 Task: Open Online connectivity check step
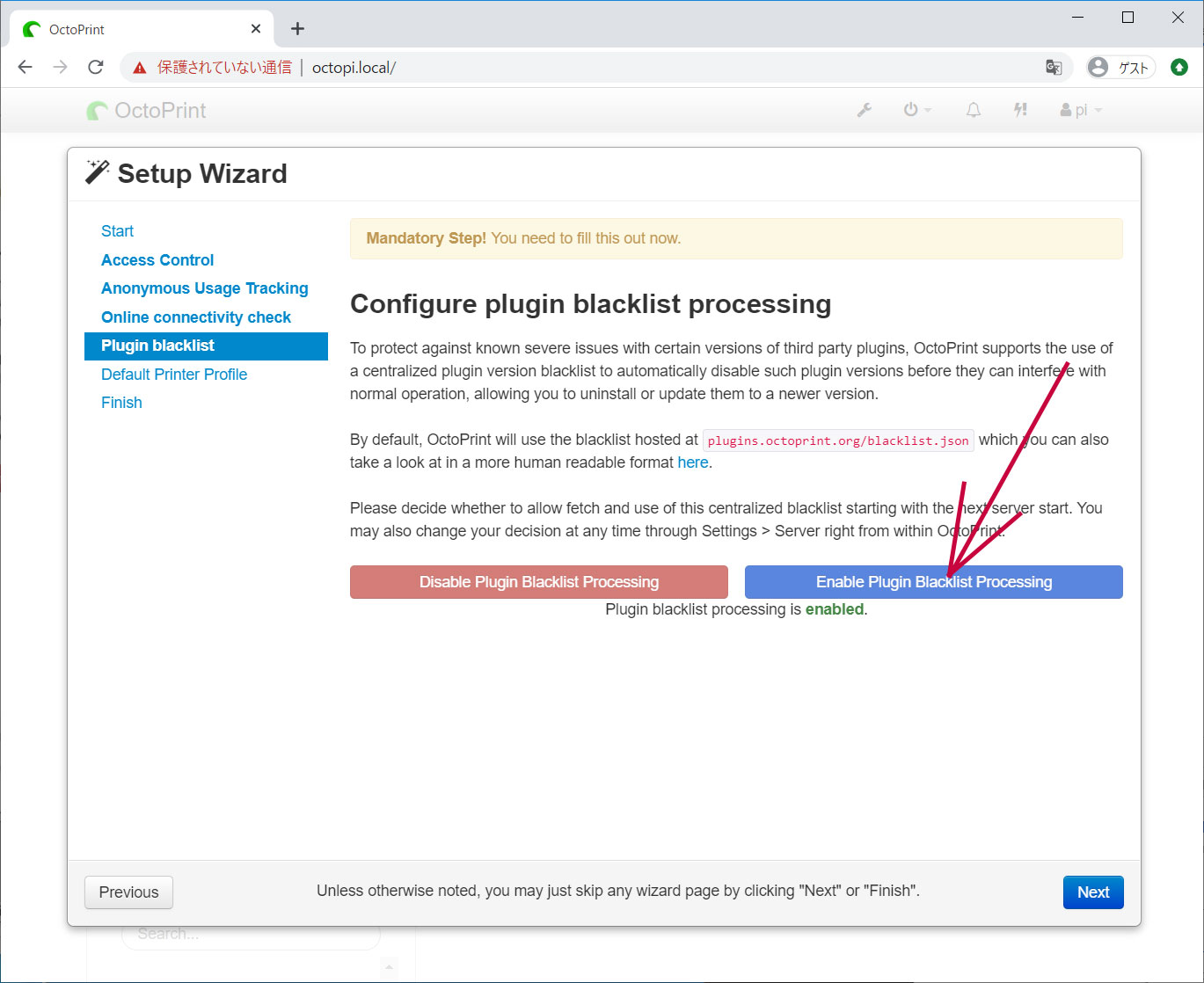coord(196,317)
